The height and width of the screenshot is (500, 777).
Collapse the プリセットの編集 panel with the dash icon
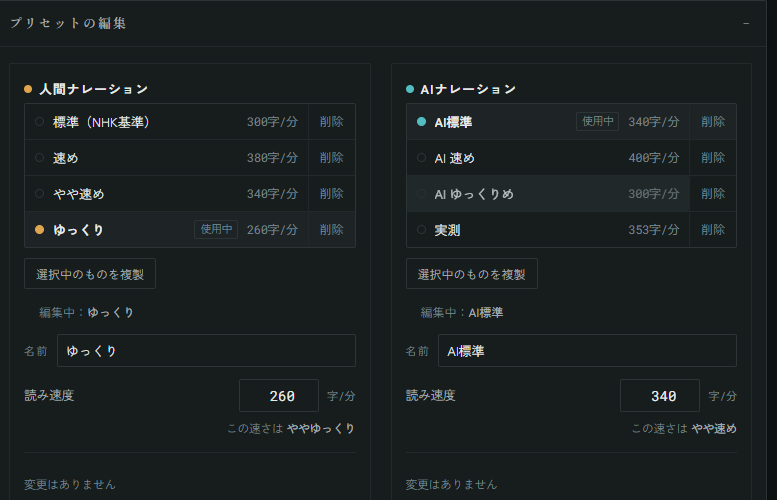746,23
